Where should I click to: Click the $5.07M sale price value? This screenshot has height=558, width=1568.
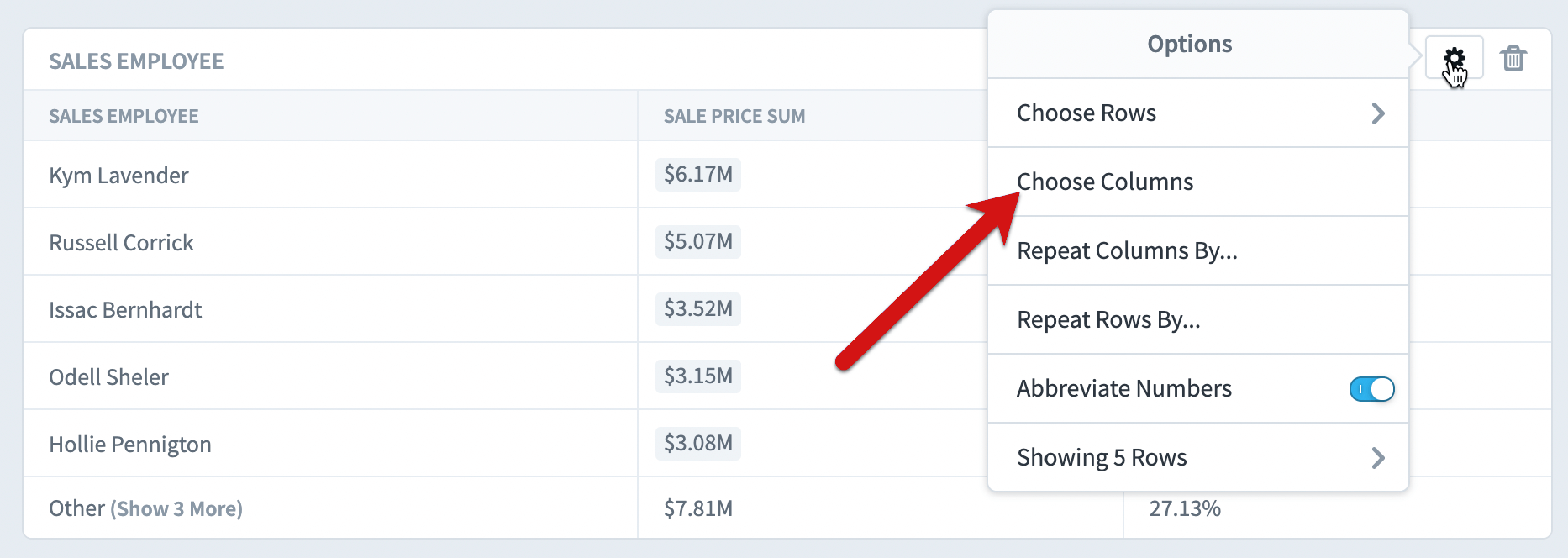tap(698, 242)
